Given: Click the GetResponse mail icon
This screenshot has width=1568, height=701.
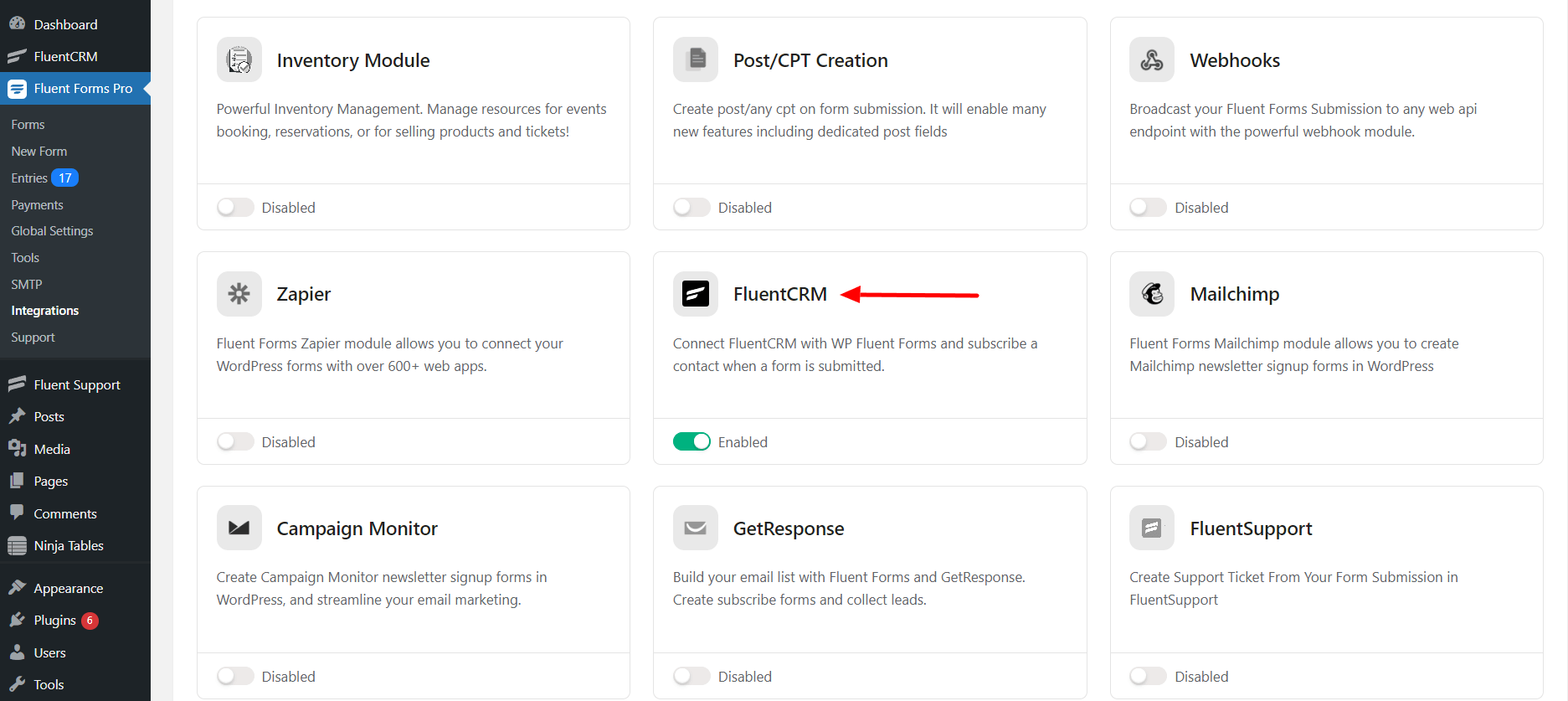Looking at the screenshot, I should [x=695, y=528].
